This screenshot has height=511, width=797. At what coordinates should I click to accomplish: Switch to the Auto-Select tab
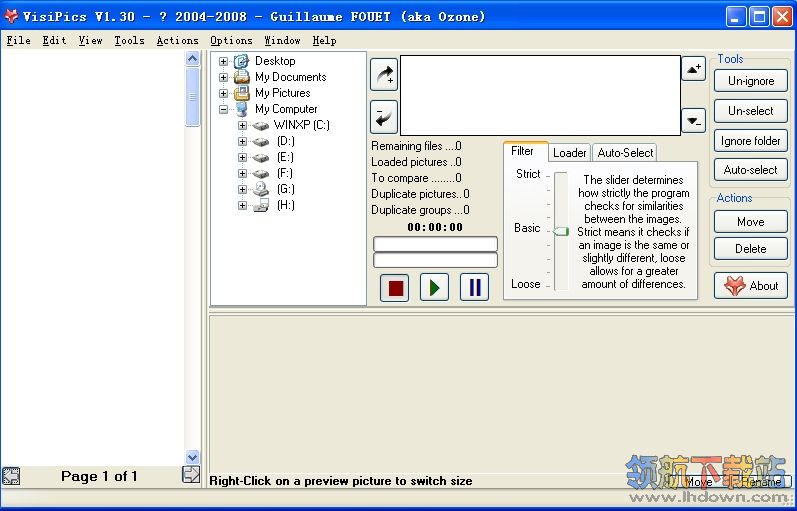[625, 153]
